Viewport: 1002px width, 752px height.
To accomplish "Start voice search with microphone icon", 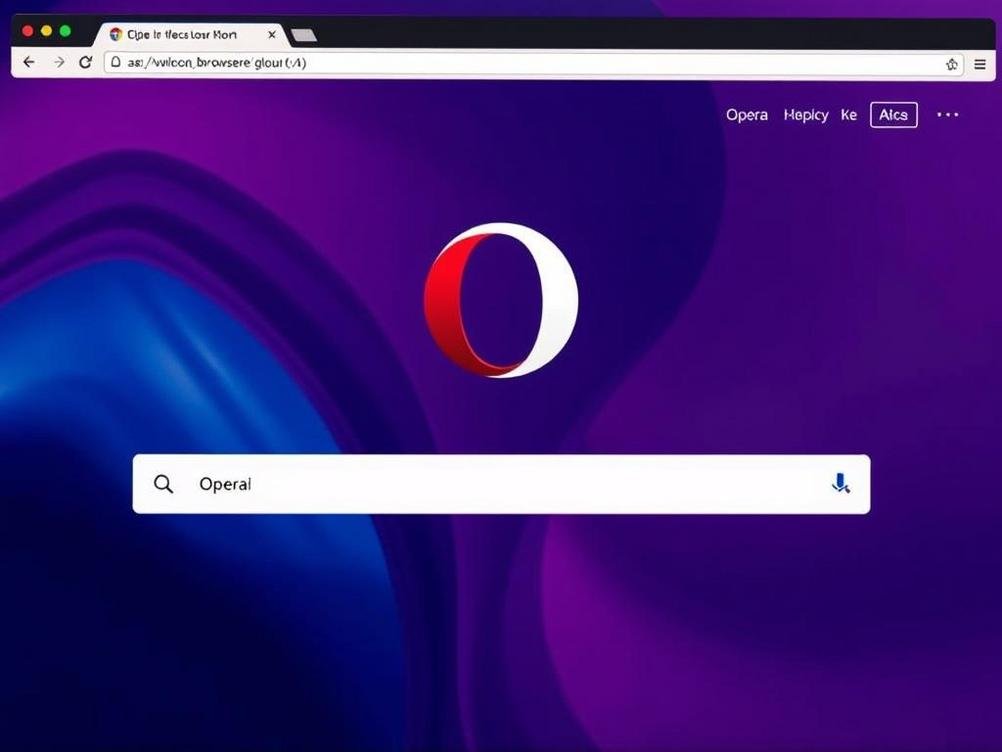I will [x=840, y=484].
